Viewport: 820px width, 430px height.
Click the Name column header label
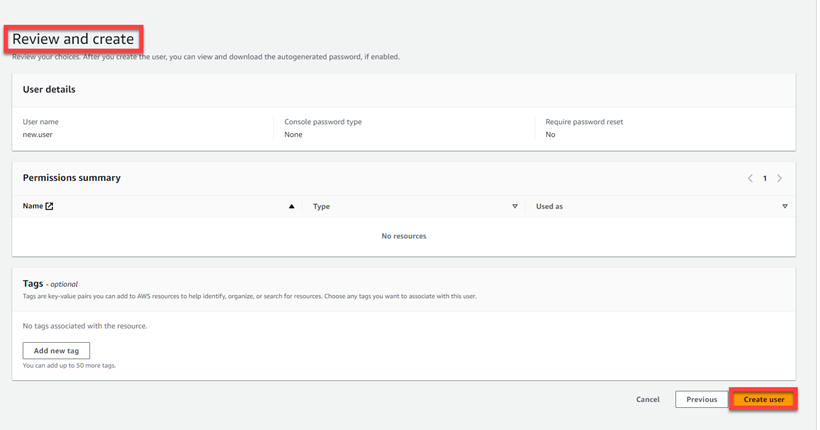pyautogui.click(x=33, y=206)
